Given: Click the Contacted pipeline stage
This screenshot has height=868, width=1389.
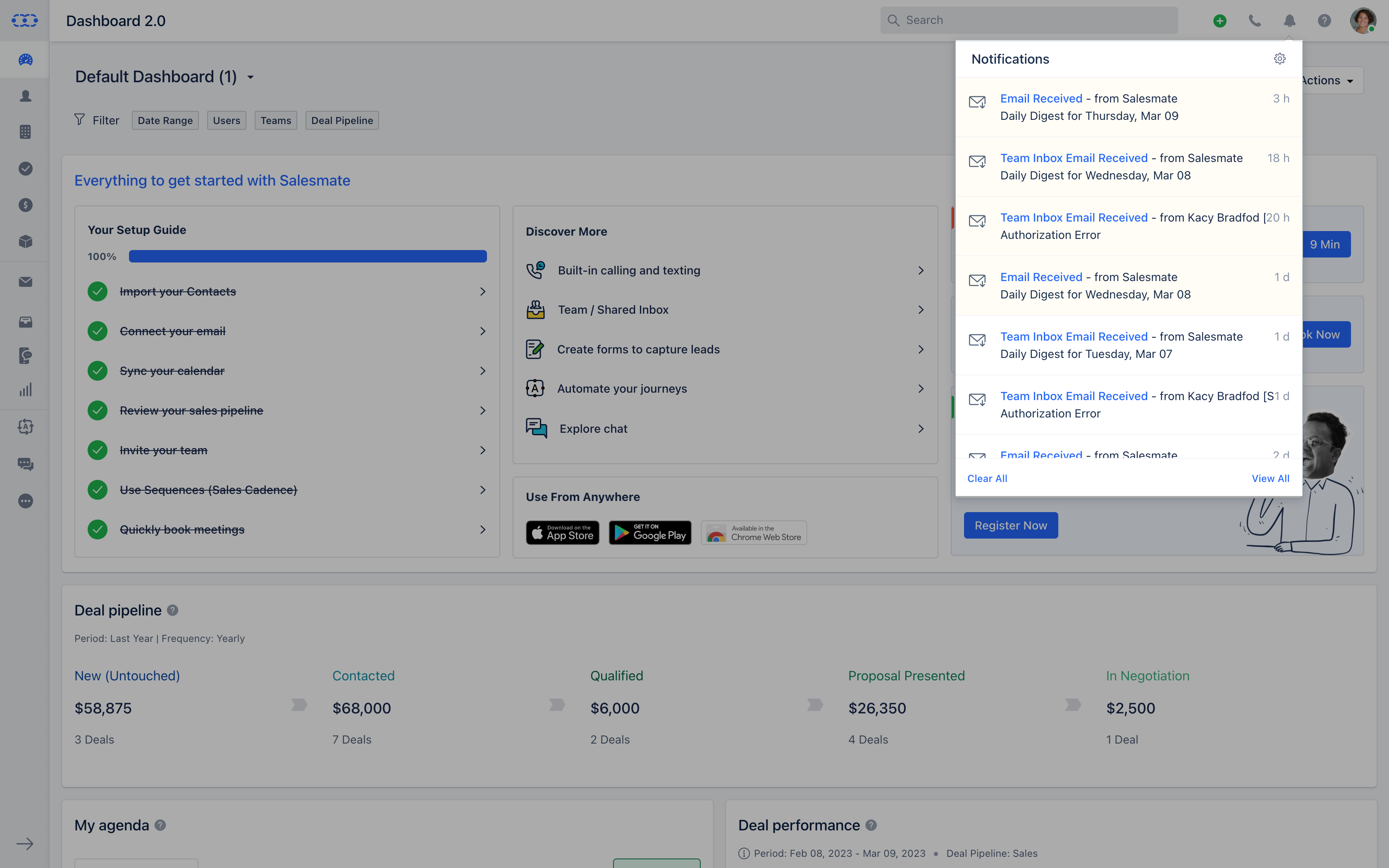Looking at the screenshot, I should [363, 676].
